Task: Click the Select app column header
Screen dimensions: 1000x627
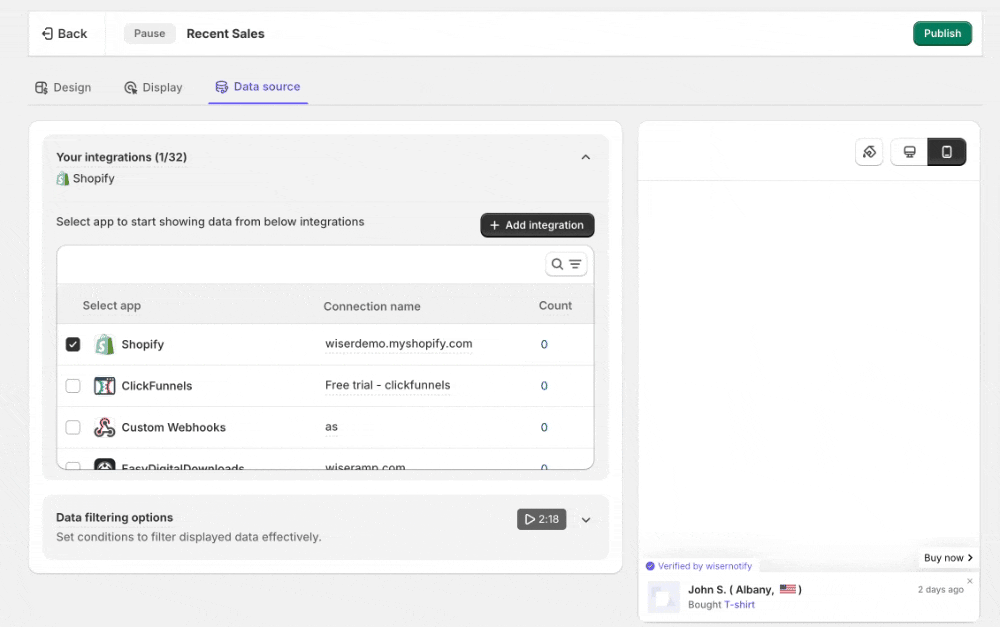Action: click(x=112, y=306)
